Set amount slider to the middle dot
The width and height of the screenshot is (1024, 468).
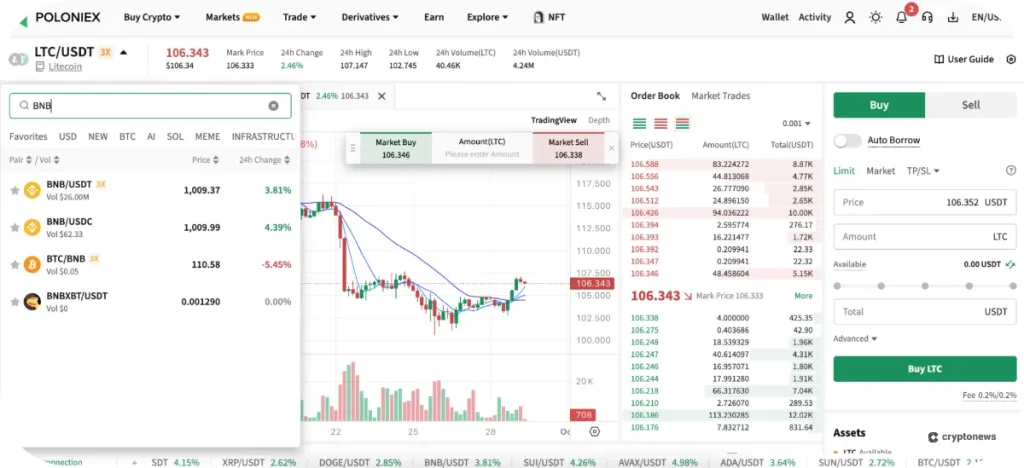[x=925, y=286]
